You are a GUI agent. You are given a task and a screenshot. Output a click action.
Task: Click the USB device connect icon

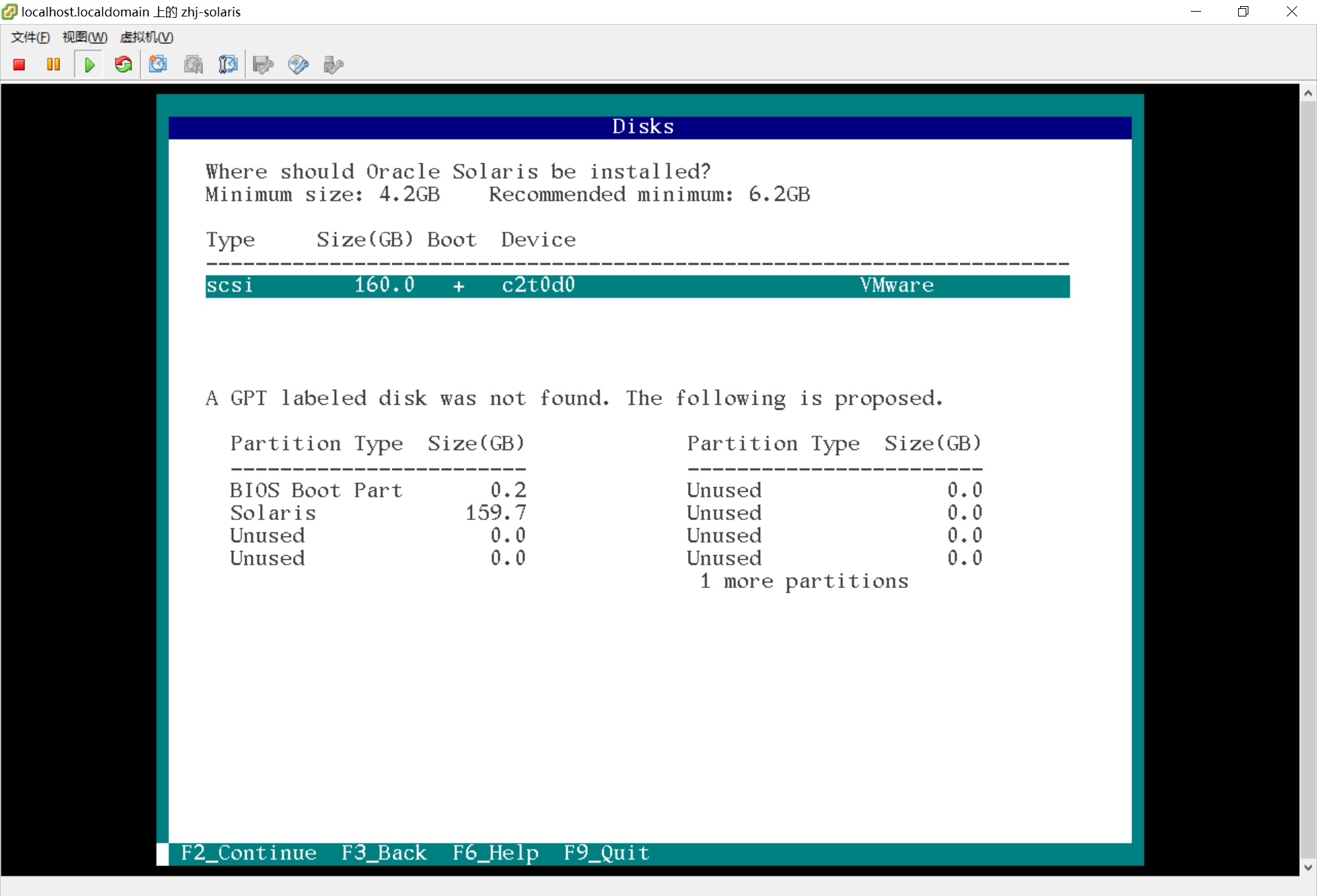pyautogui.click(x=333, y=64)
